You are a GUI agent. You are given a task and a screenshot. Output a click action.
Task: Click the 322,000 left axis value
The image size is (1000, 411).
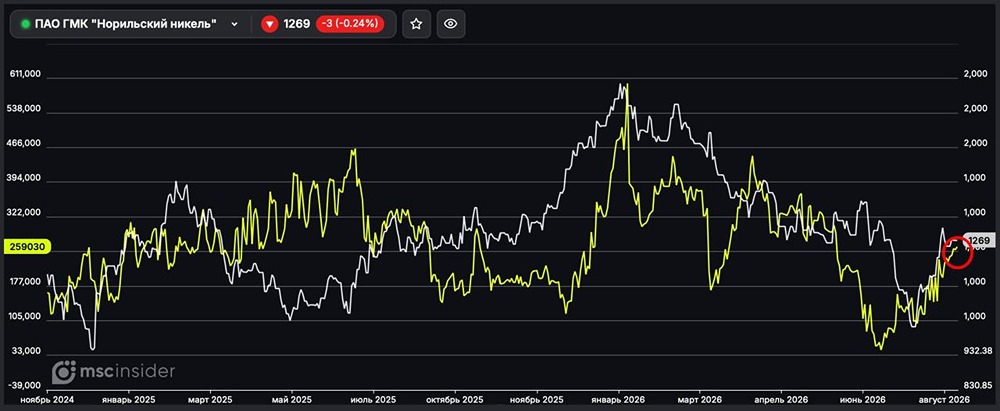pos(26,213)
